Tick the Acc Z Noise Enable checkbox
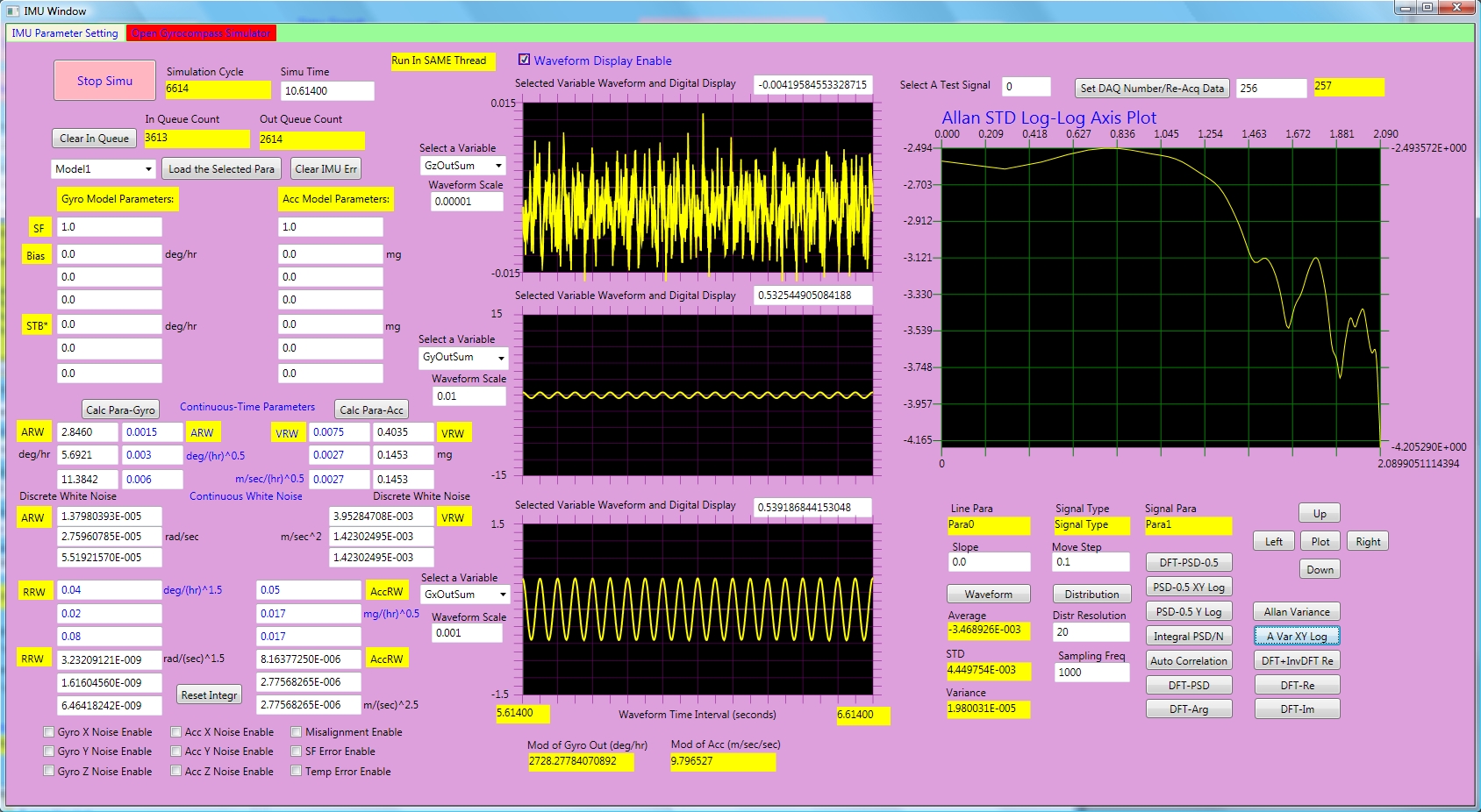This screenshot has width=1481, height=812. 176,772
